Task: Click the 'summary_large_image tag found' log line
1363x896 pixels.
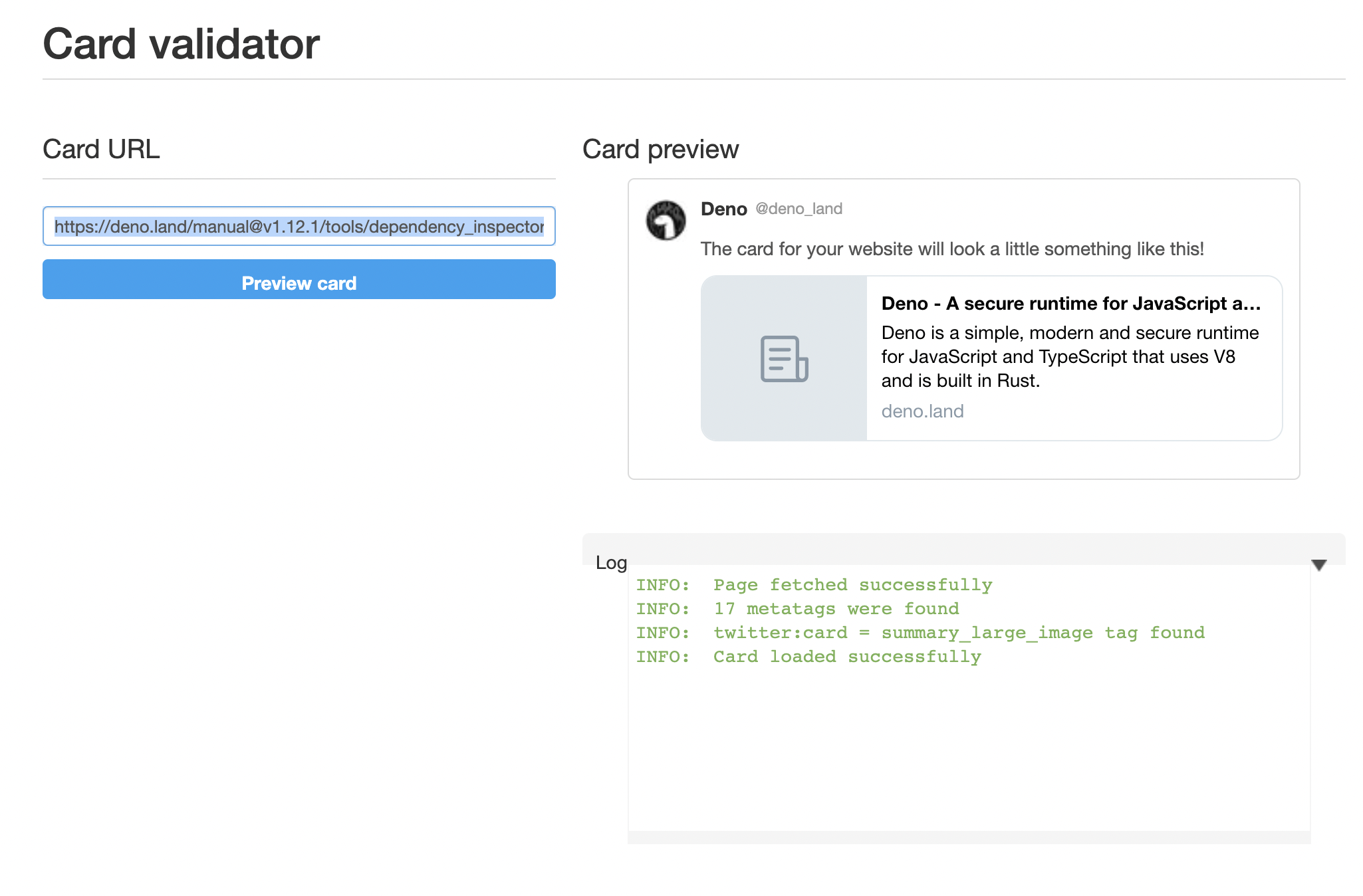Action: coord(921,633)
